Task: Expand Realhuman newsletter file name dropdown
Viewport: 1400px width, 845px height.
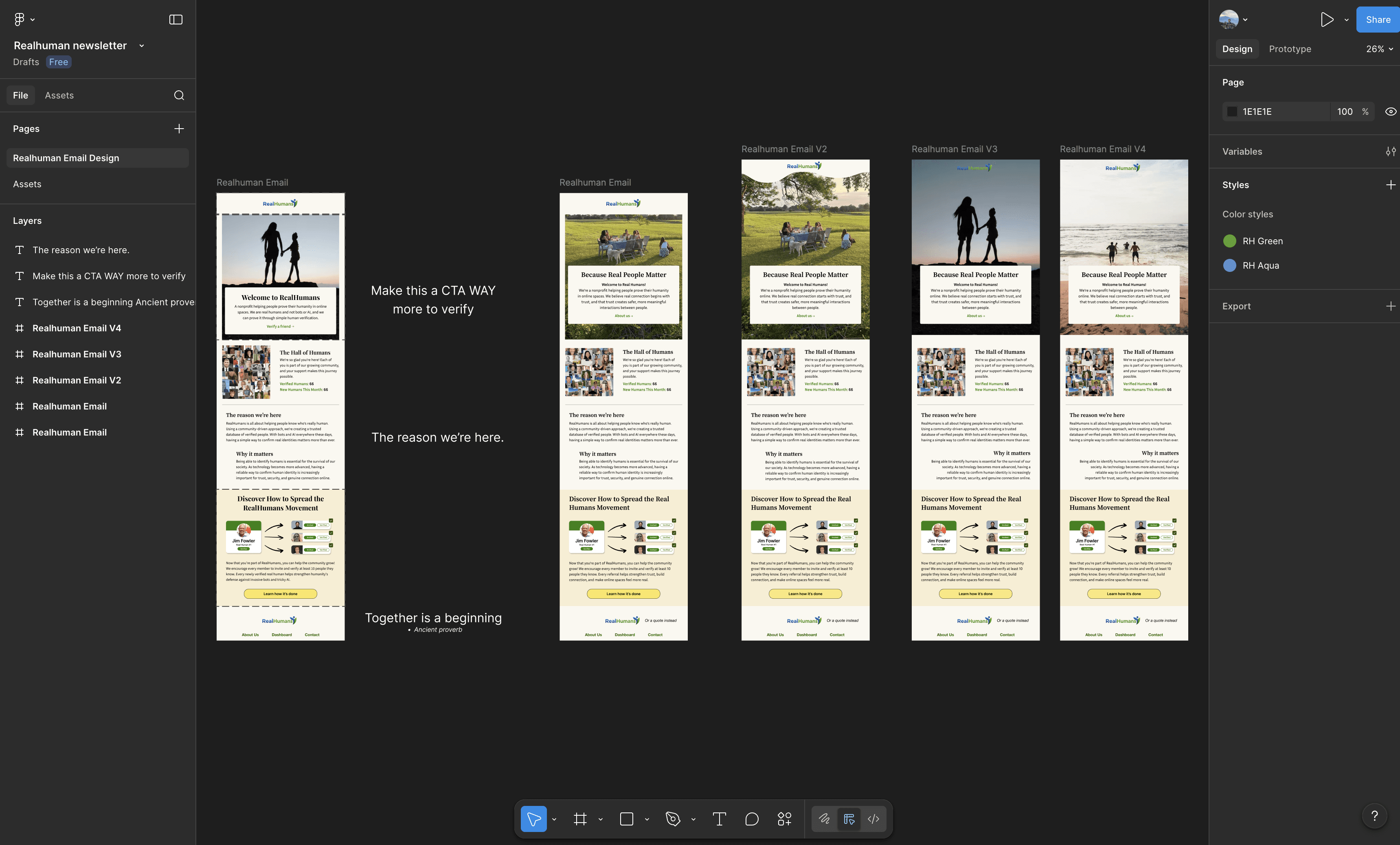Action: (x=141, y=46)
